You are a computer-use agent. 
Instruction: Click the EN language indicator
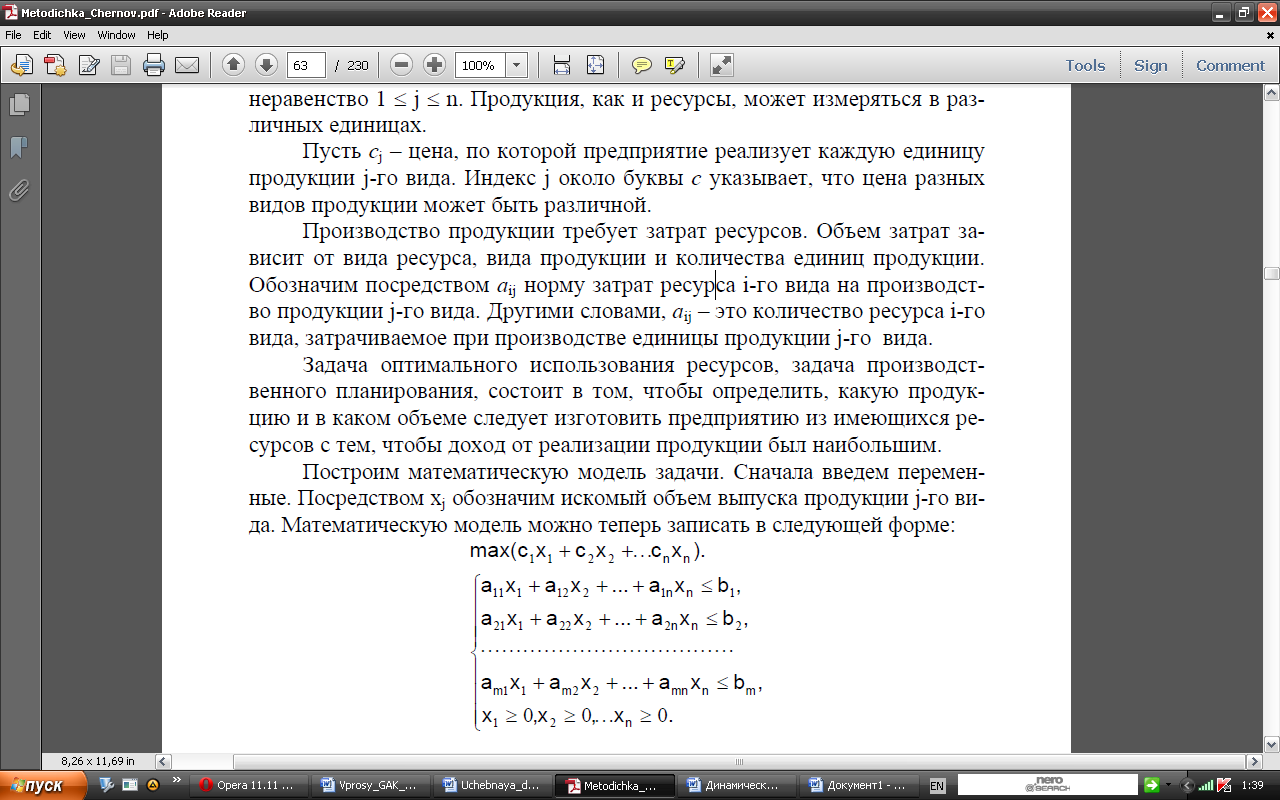click(x=937, y=786)
